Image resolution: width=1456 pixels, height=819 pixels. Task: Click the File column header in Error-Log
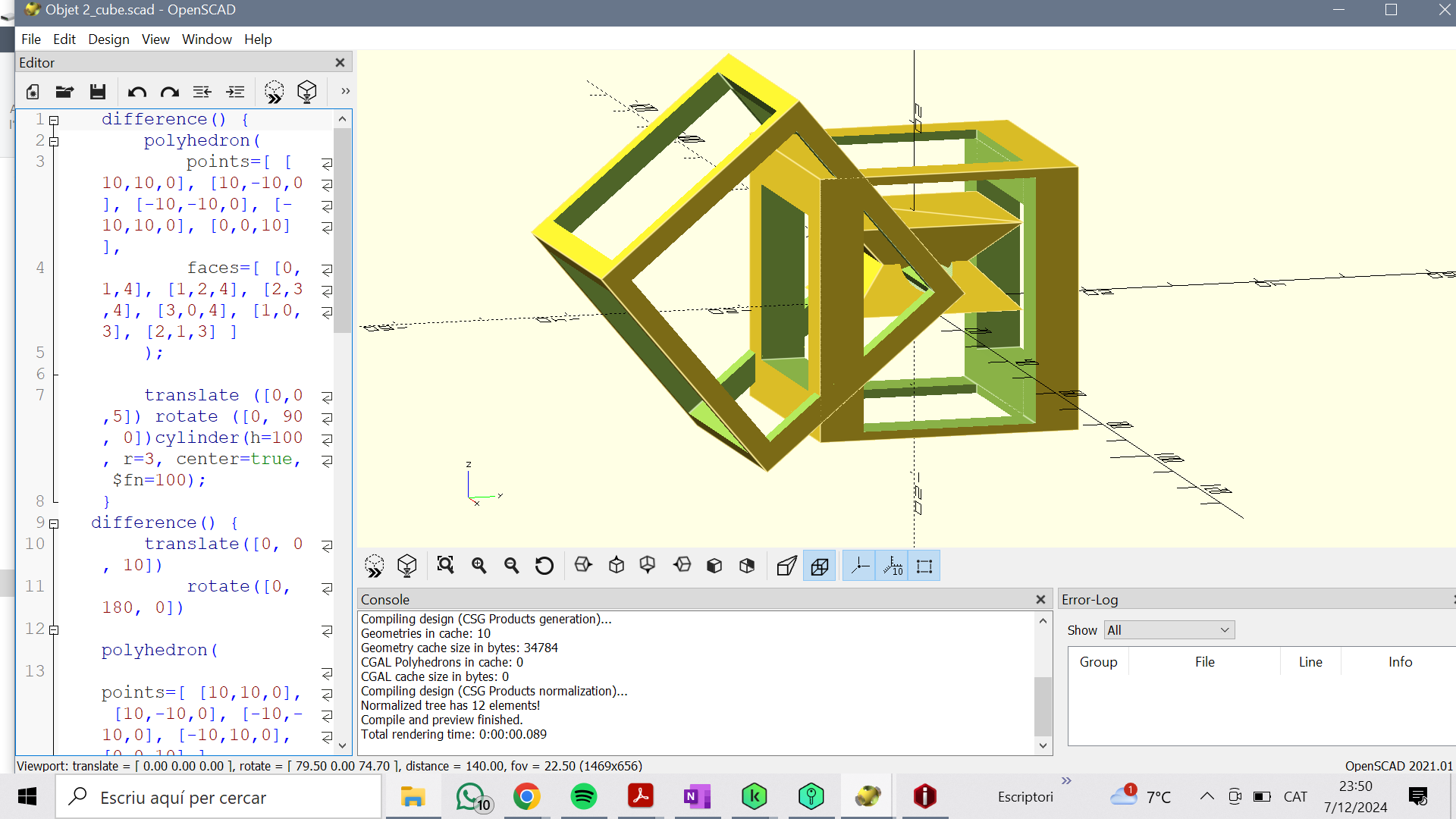coord(1204,662)
